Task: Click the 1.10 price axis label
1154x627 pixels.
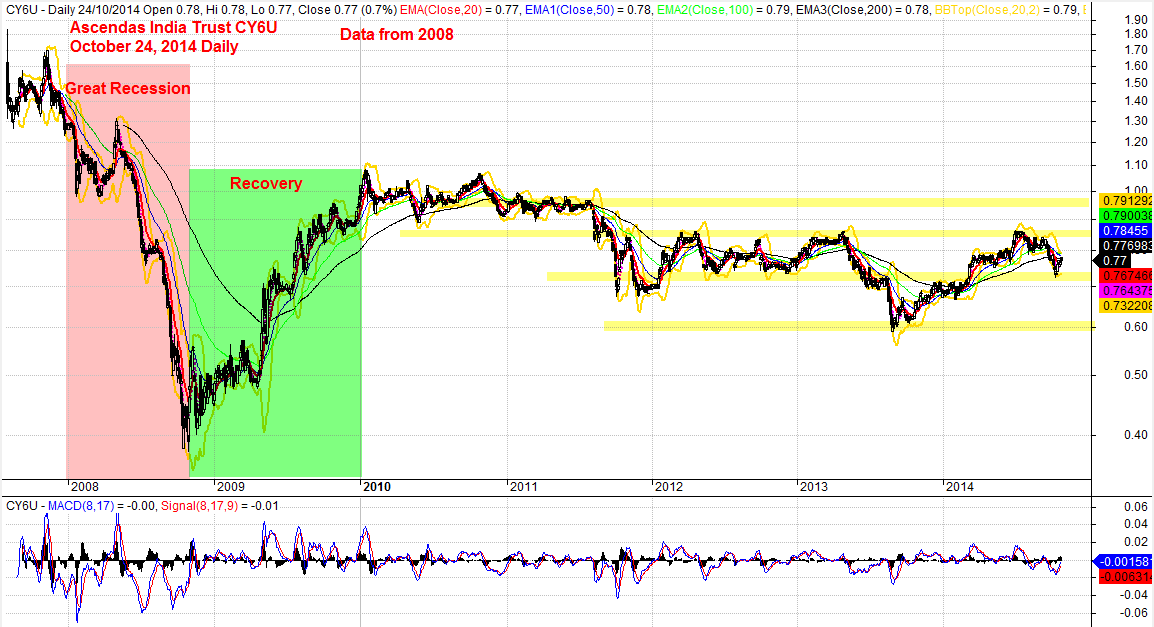Action: (x=1136, y=165)
